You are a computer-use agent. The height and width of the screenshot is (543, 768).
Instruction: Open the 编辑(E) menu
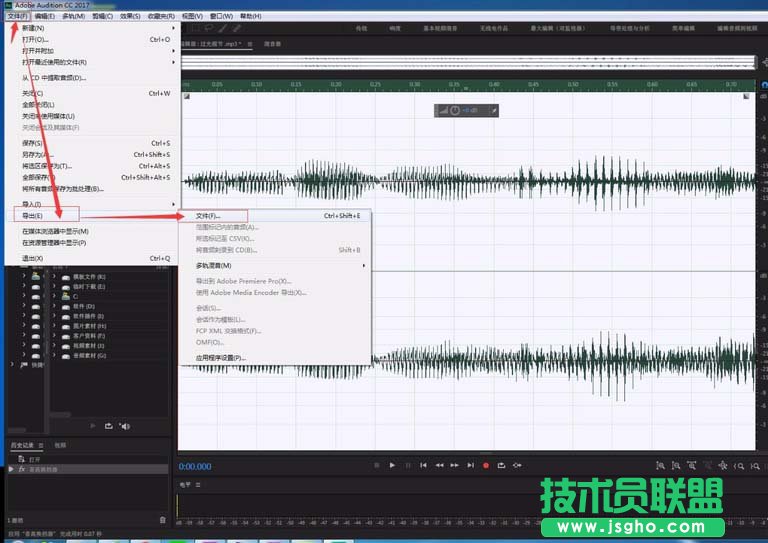click(x=45, y=16)
